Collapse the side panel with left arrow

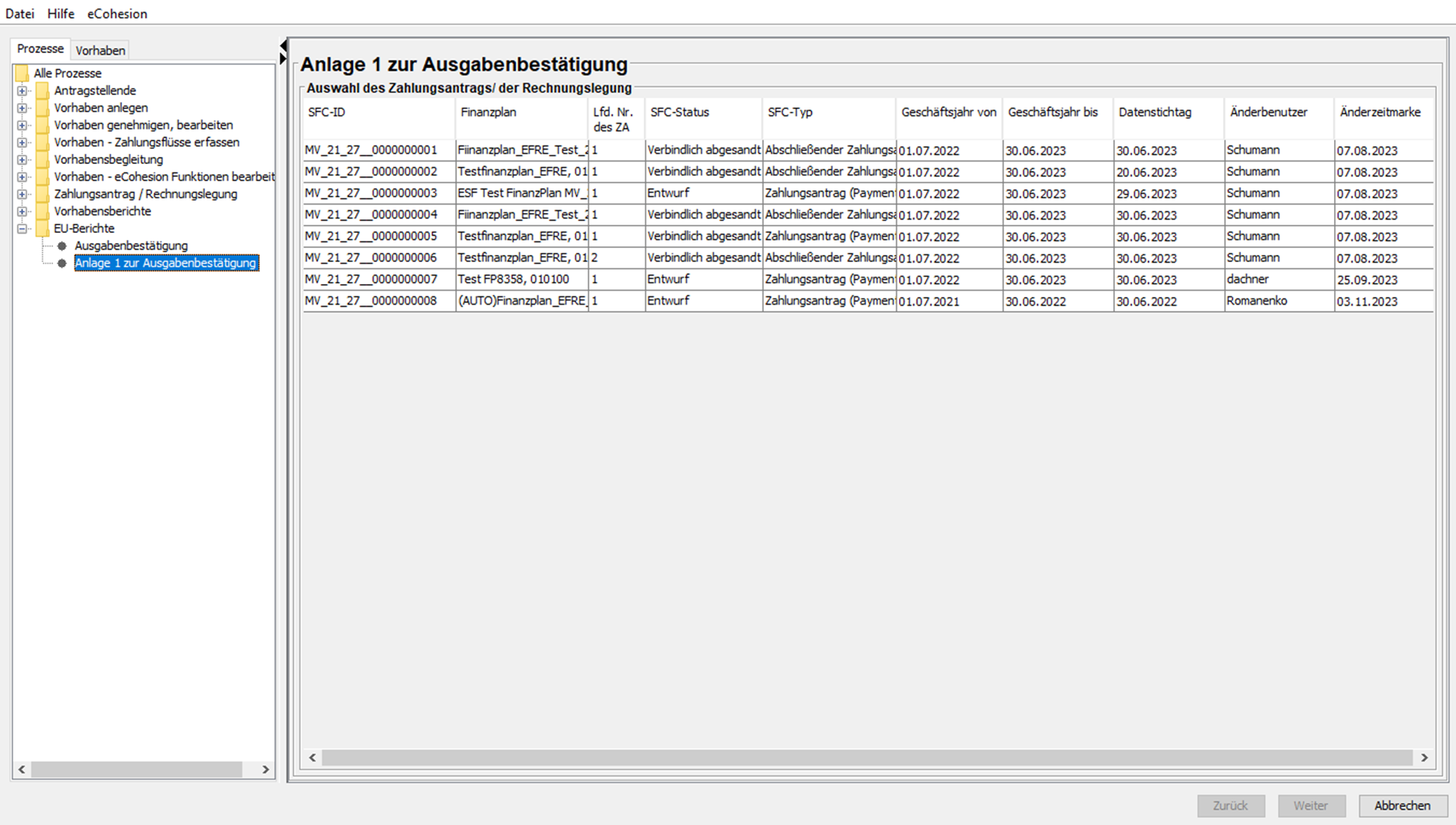(283, 45)
